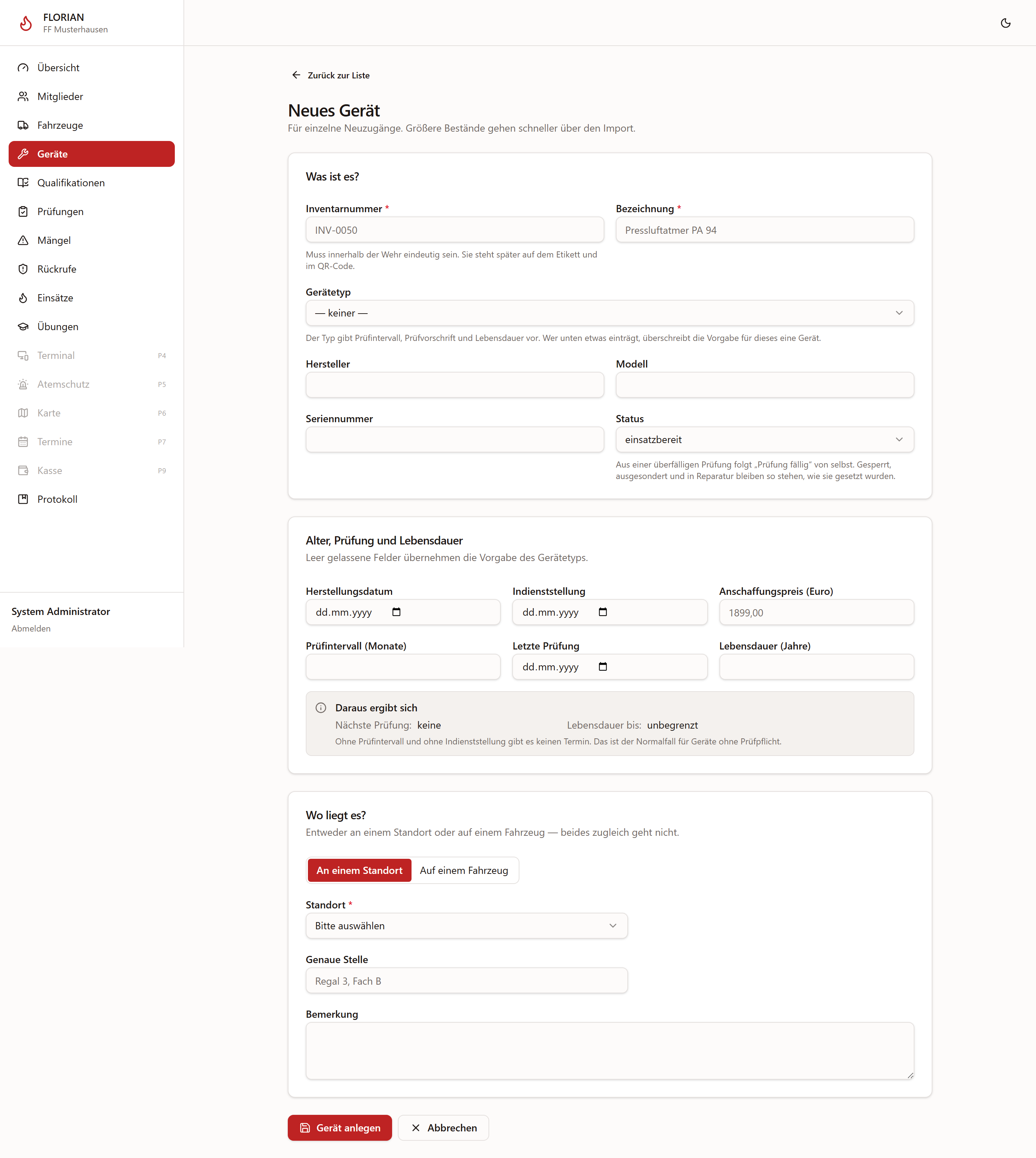Switch to Auf einem Fahrzeug
Image resolution: width=1036 pixels, height=1158 pixels.
pyautogui.click(x=464, y=870)
